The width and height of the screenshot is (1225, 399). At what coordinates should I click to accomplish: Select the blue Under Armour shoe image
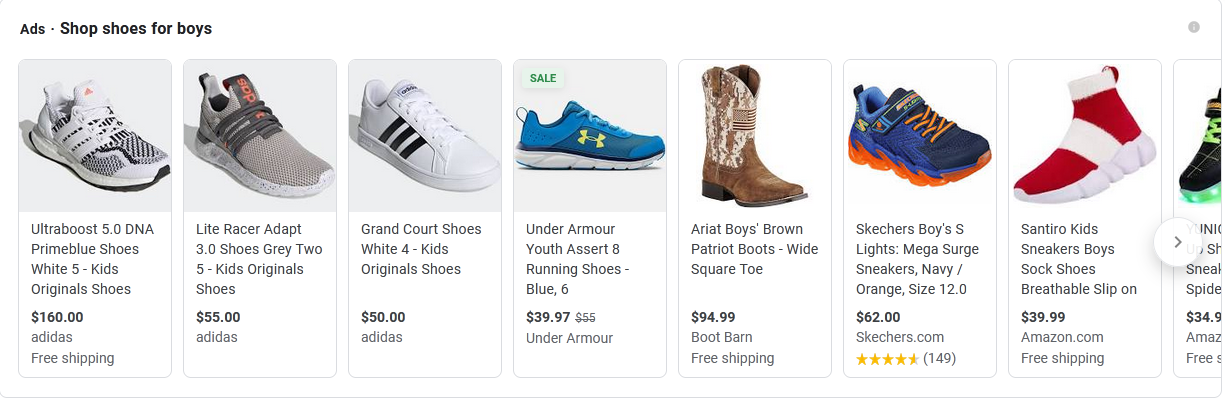[x=590, y=136]
